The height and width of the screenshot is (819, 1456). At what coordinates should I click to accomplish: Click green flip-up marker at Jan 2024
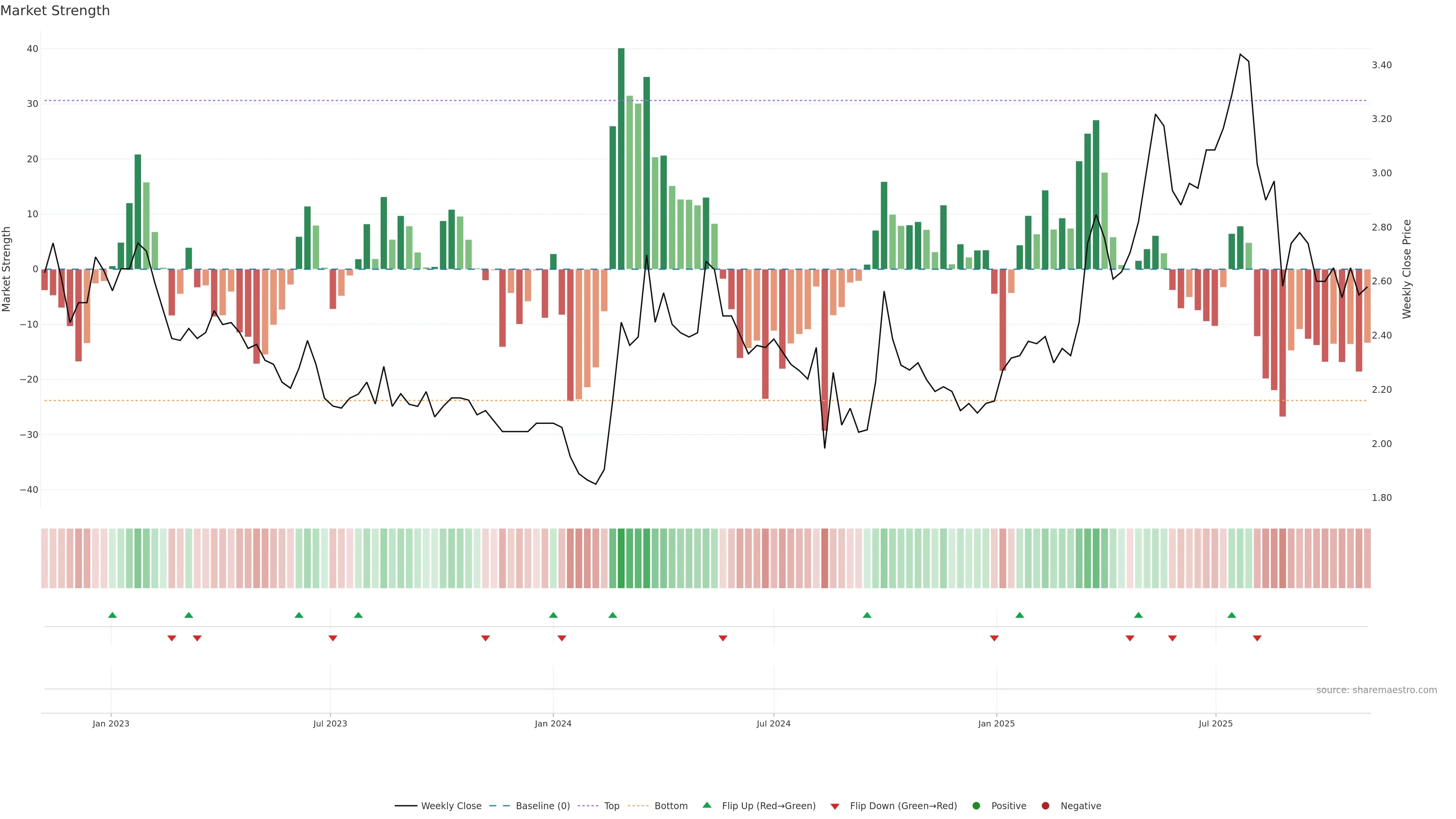(x=553, y=615)
